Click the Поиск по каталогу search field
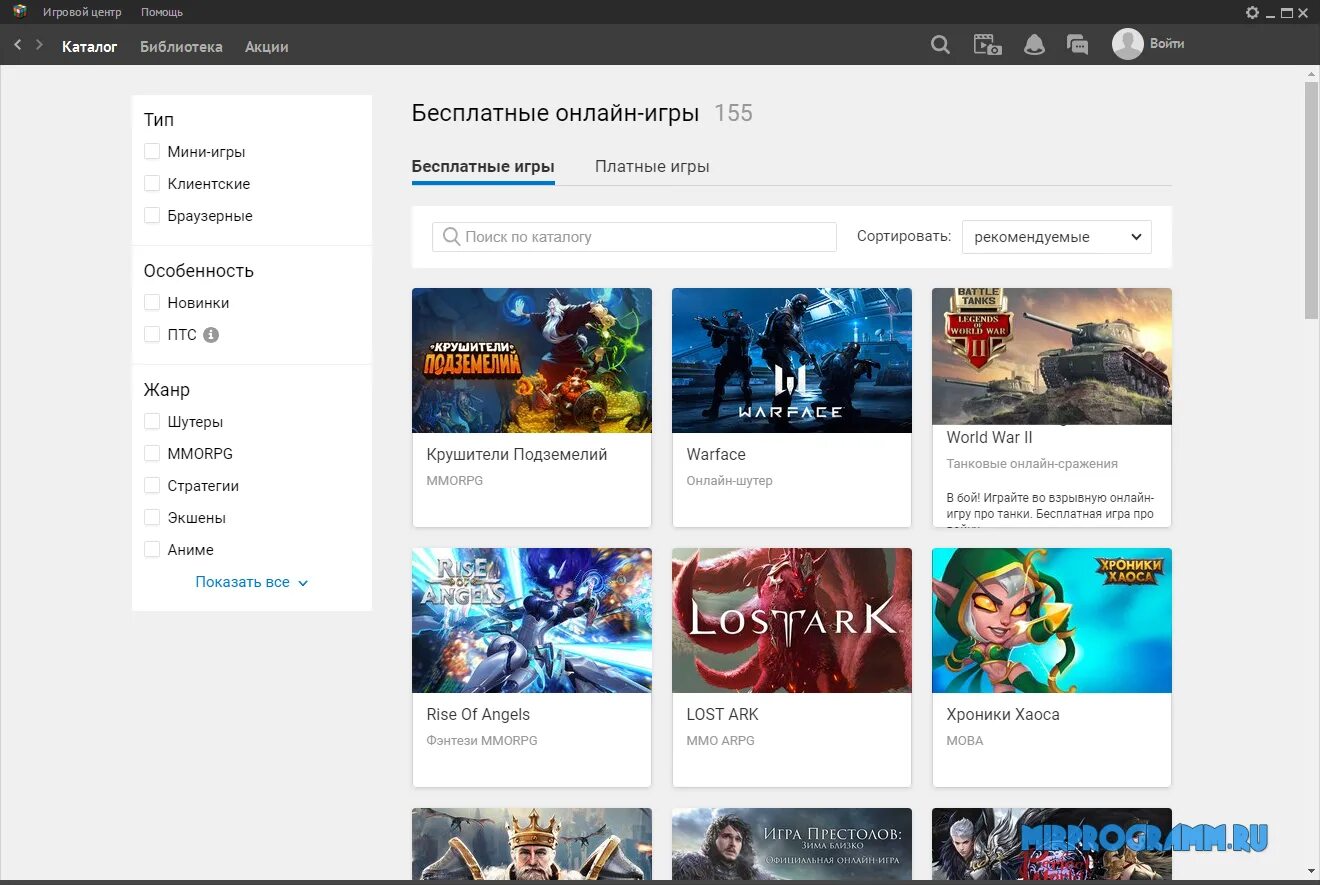 click(x=634, y=237)
